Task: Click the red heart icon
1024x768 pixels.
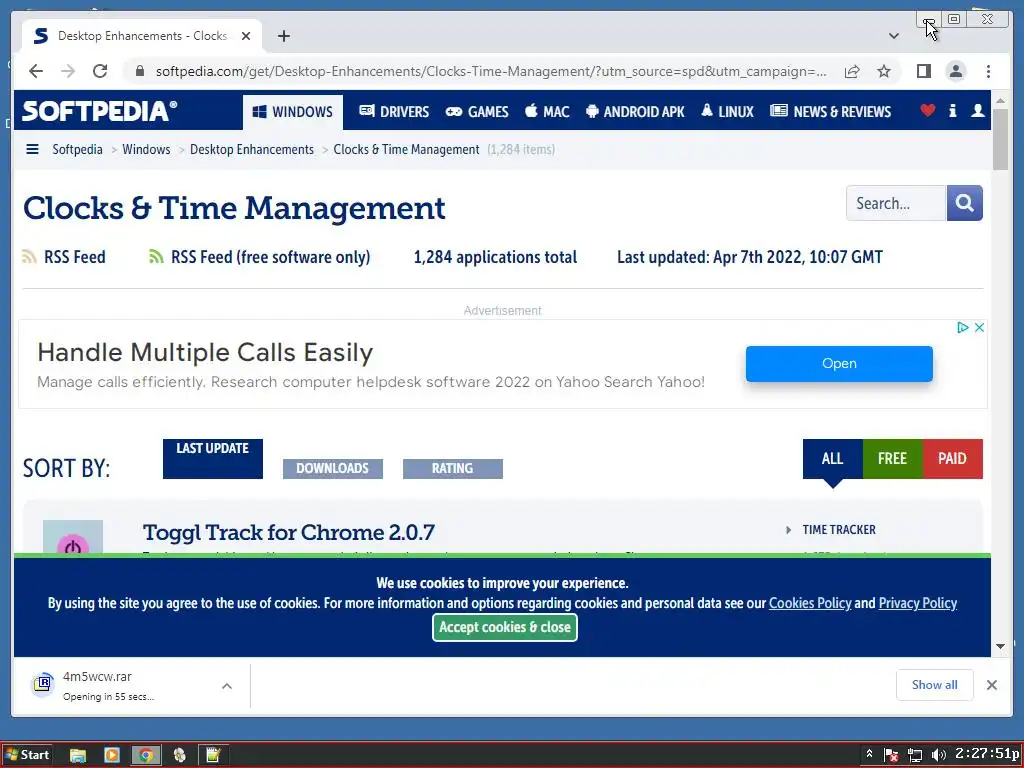Action: click(927, 110)
